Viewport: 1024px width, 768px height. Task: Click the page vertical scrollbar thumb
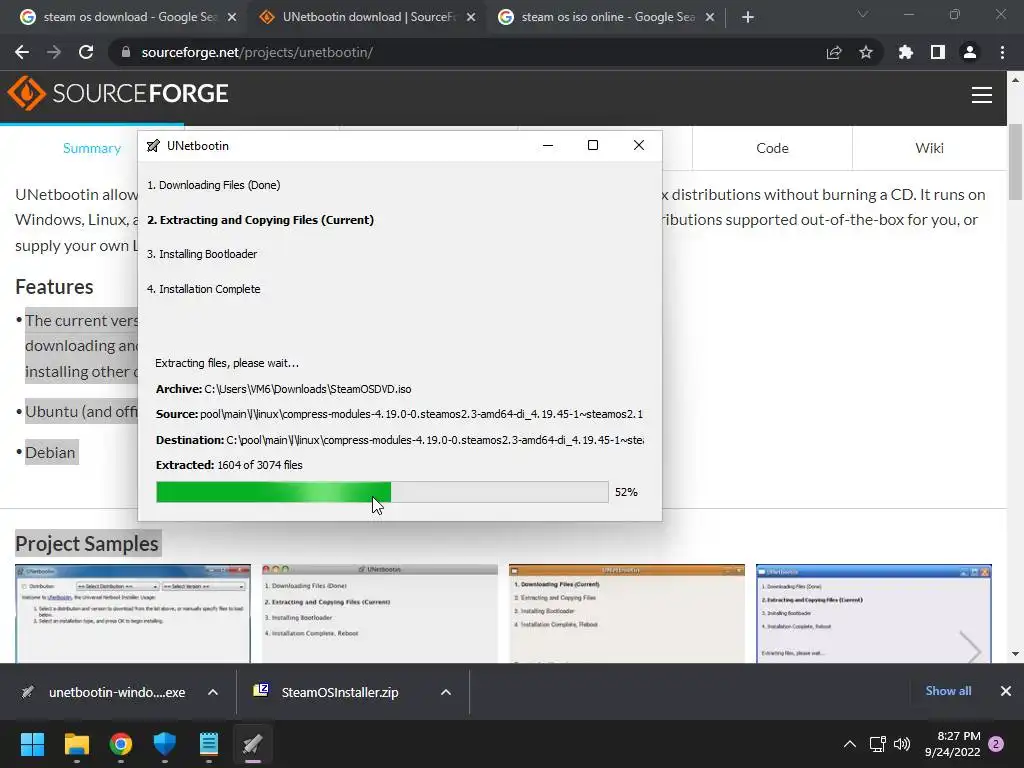1015,162
